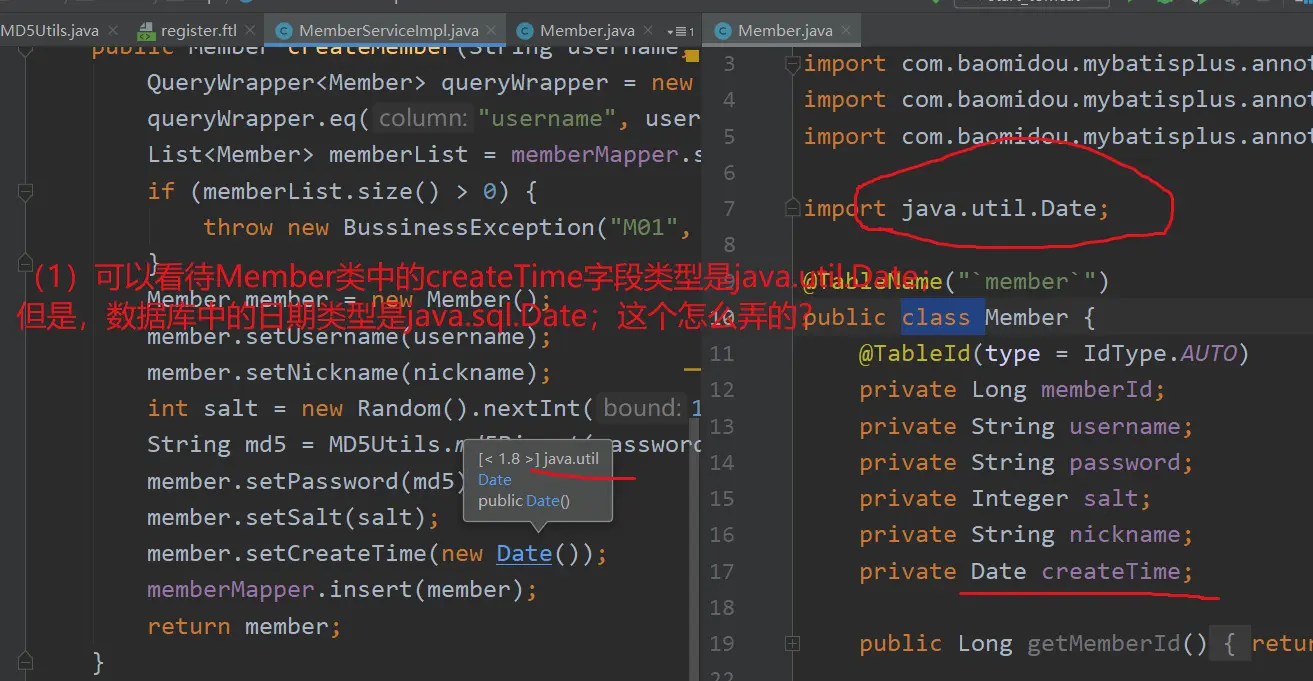Close the MemberServiceImpl.java tab
The image size is (1313, 681).
(x=492, y=32)
